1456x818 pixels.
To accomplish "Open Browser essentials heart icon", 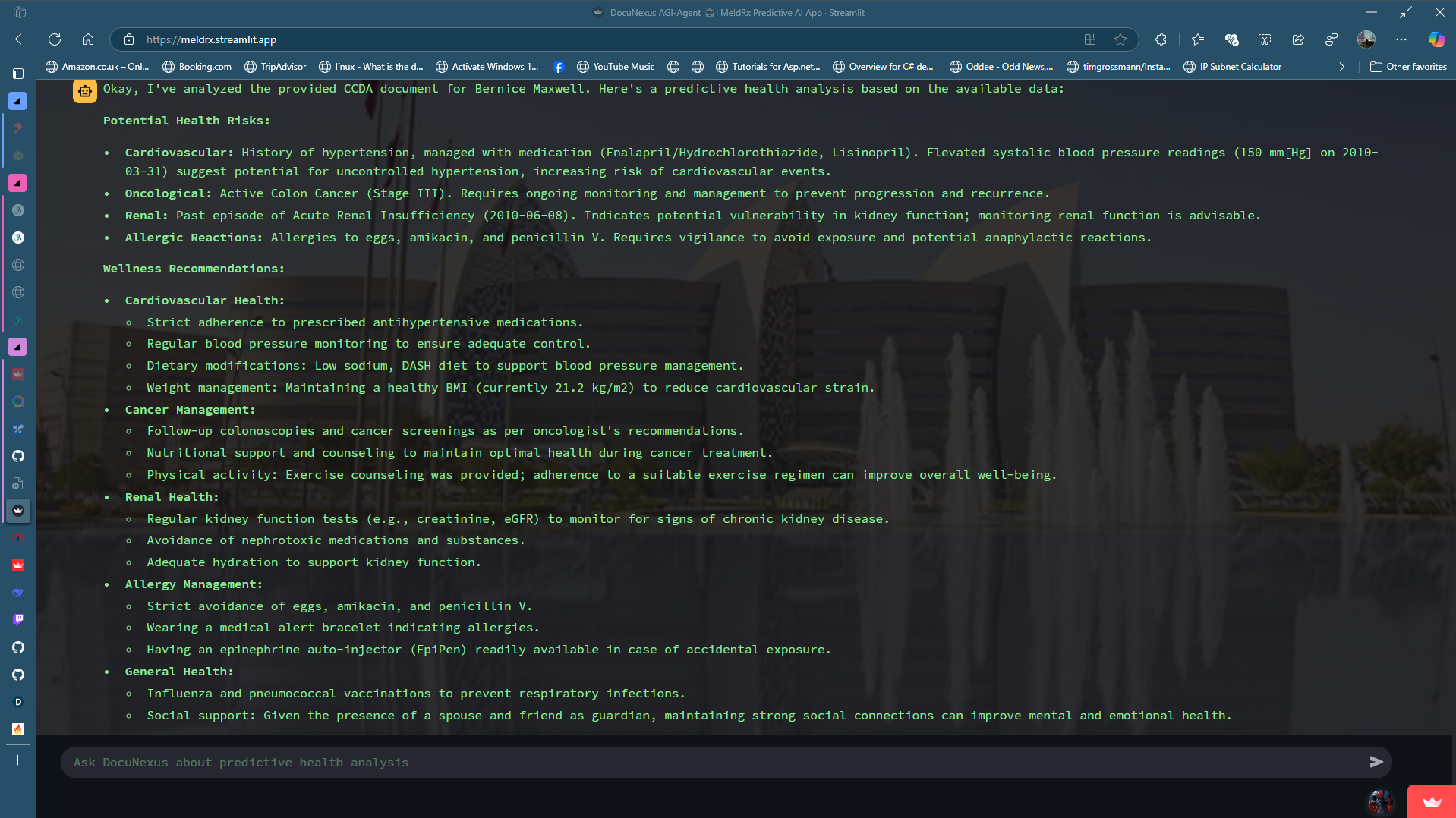I will [1231, 39].
